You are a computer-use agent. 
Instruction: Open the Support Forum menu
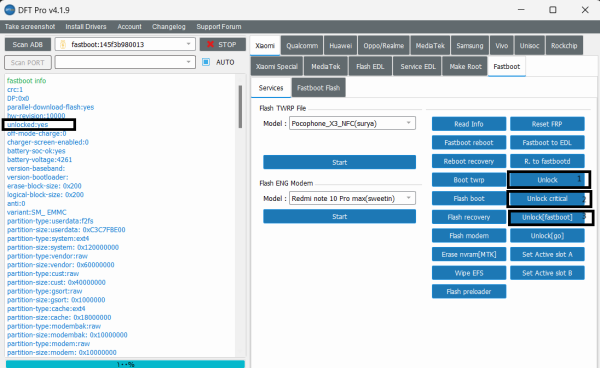tap(219, 26)
